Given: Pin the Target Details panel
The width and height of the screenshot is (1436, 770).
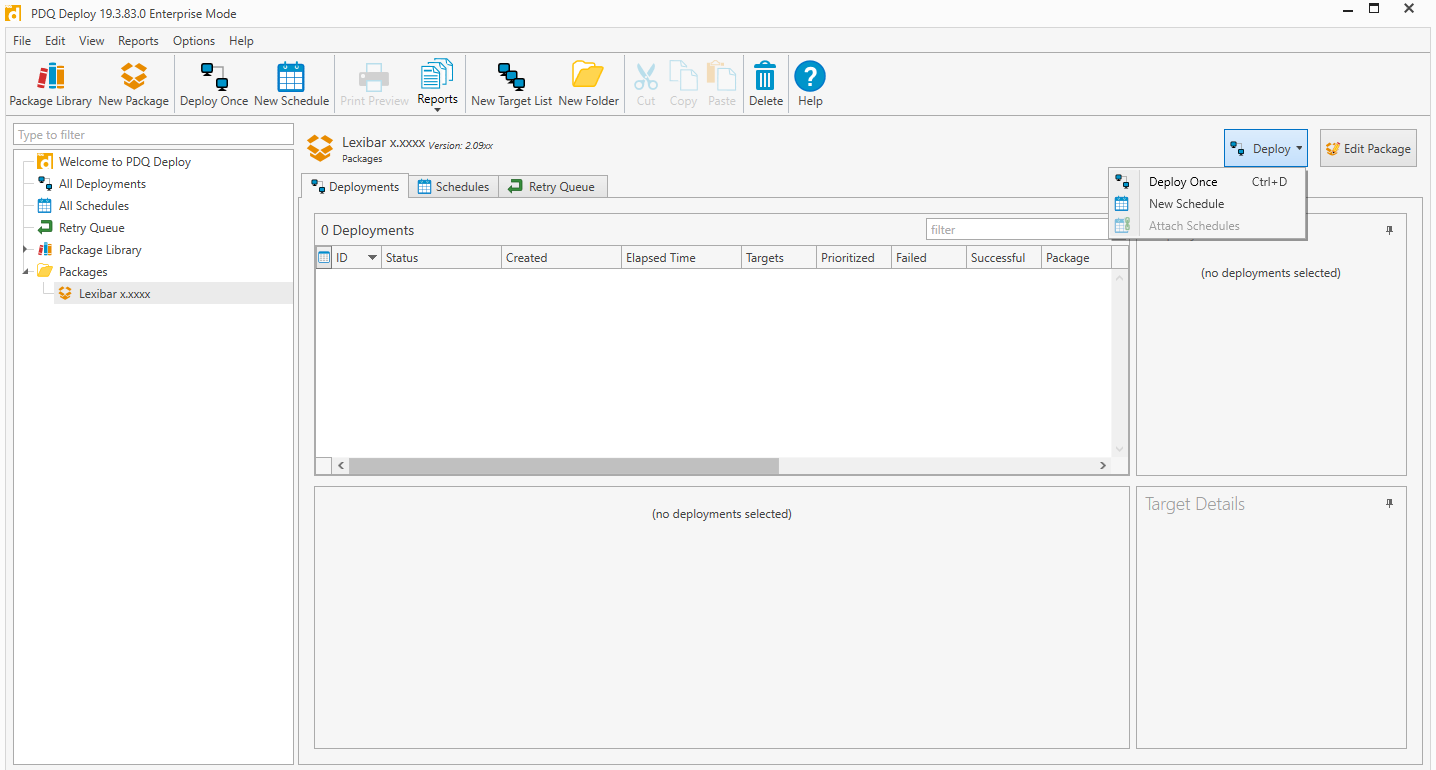Looking at the screenshot, I should click(1389, 504).
